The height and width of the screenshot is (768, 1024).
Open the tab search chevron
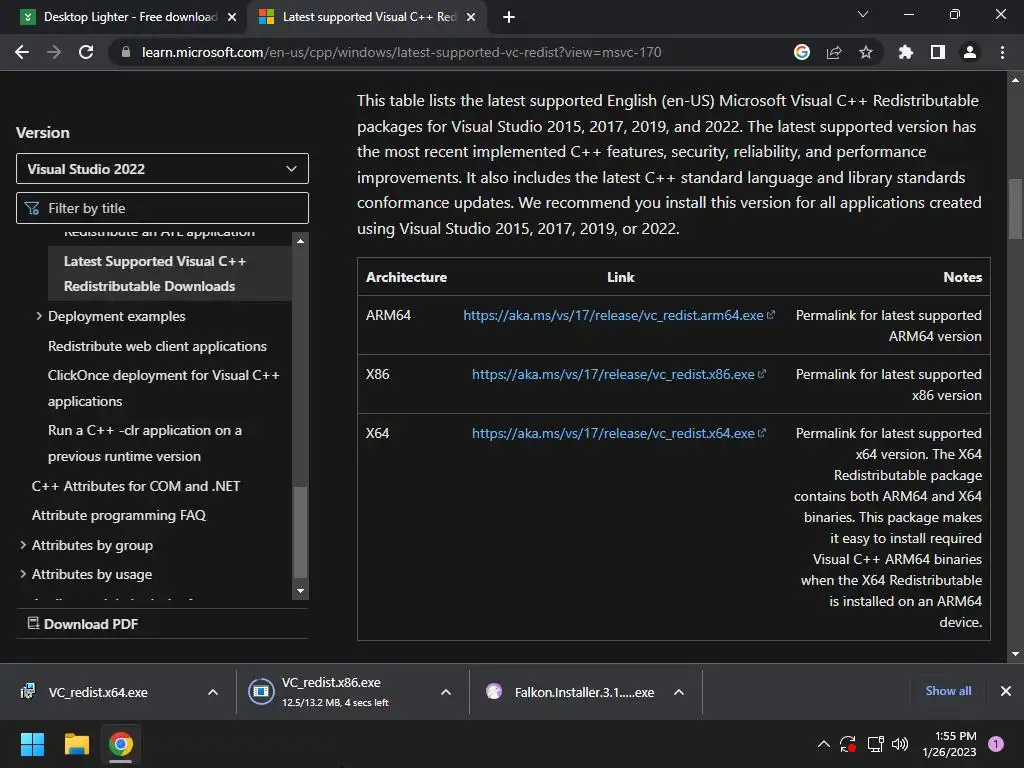863,14
